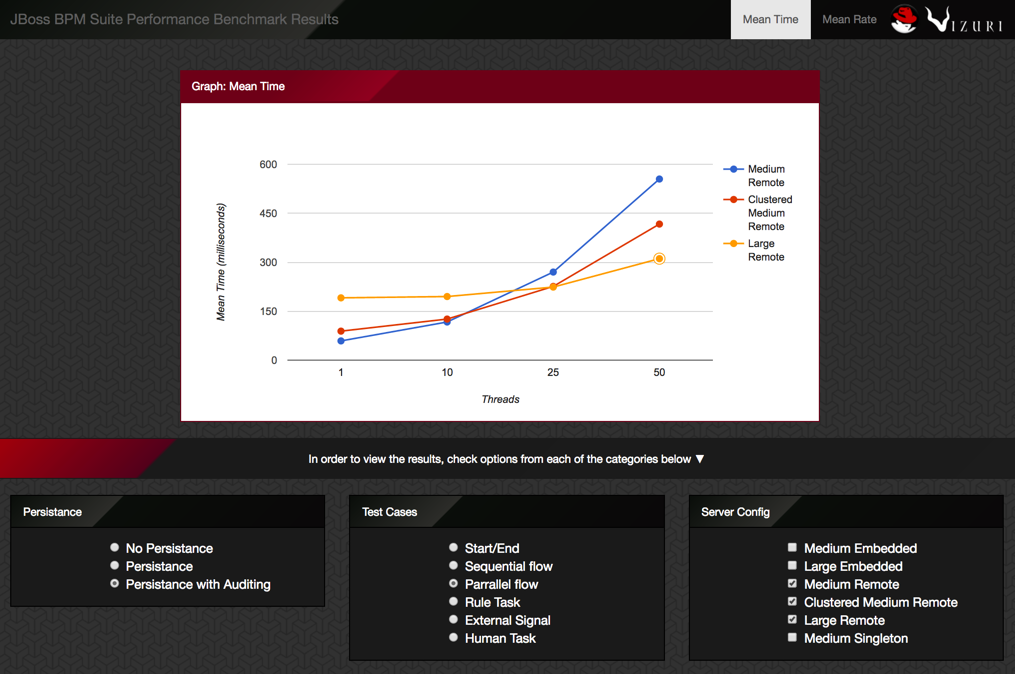Click Clustered Medium Remote point at 50 threads
Viewport: 1015px width, 674px height.
659,225
